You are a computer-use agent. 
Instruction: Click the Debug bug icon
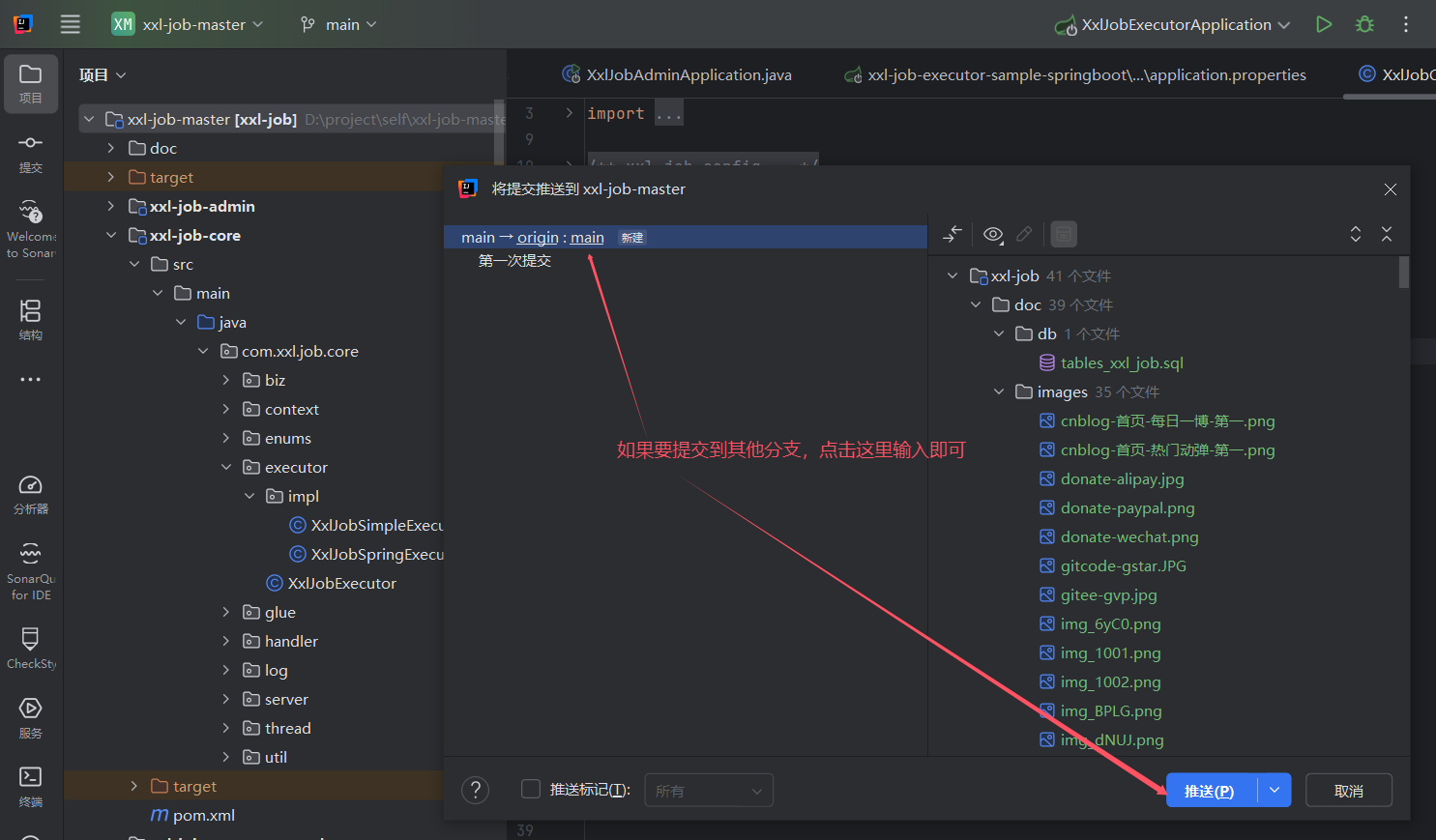tap(1364, 24)
